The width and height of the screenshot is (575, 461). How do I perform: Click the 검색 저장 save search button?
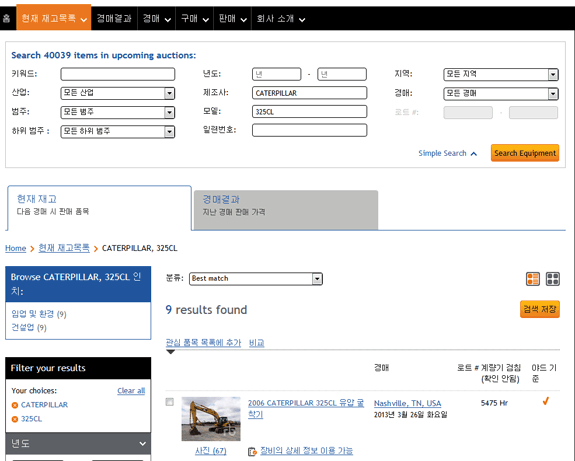point(539,309)
